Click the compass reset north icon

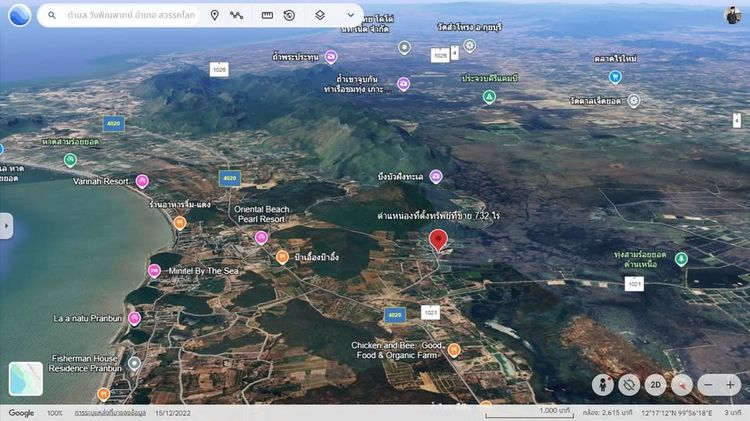tap(682, 385)
